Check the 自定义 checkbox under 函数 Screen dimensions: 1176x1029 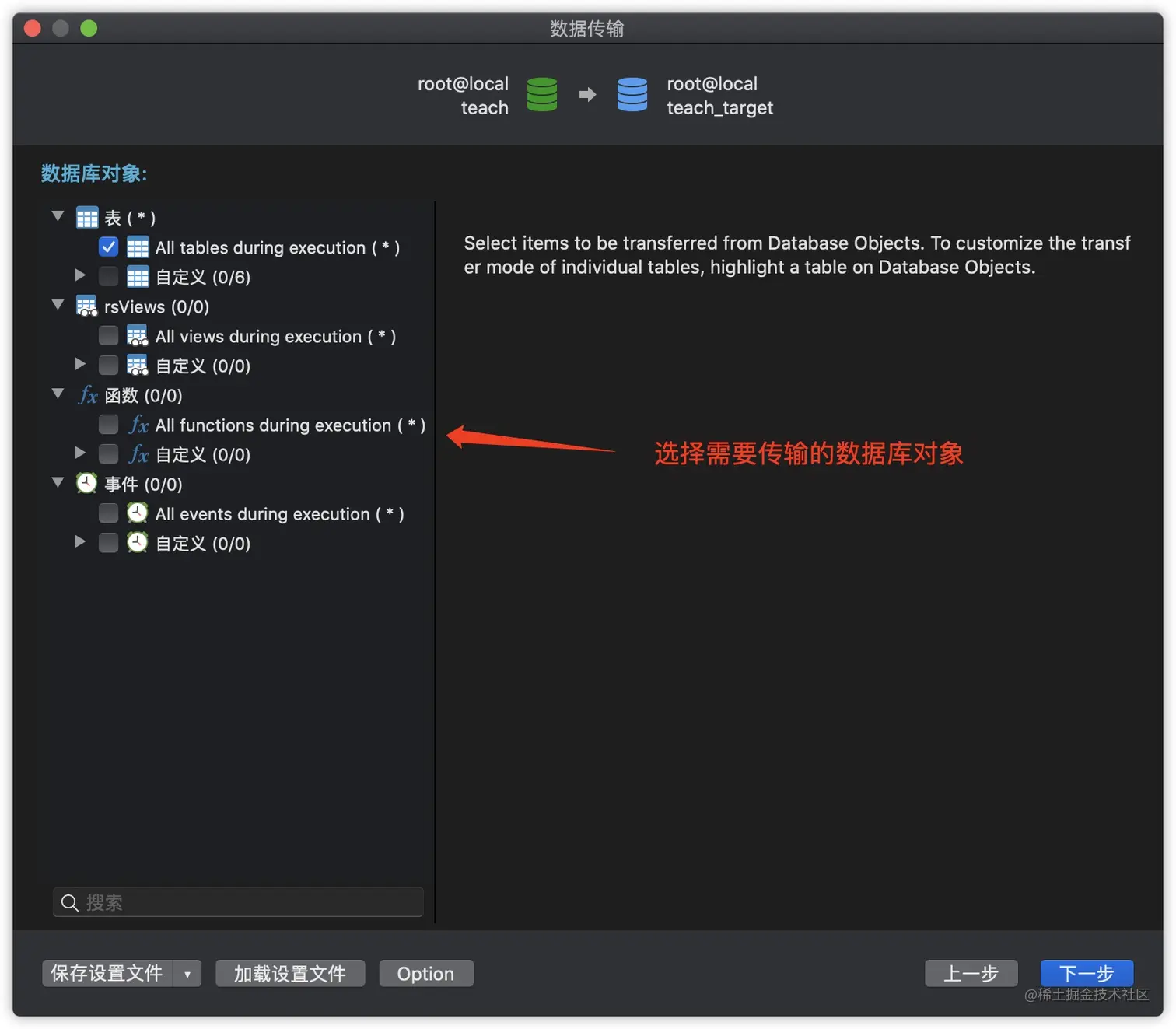(109, 454)
